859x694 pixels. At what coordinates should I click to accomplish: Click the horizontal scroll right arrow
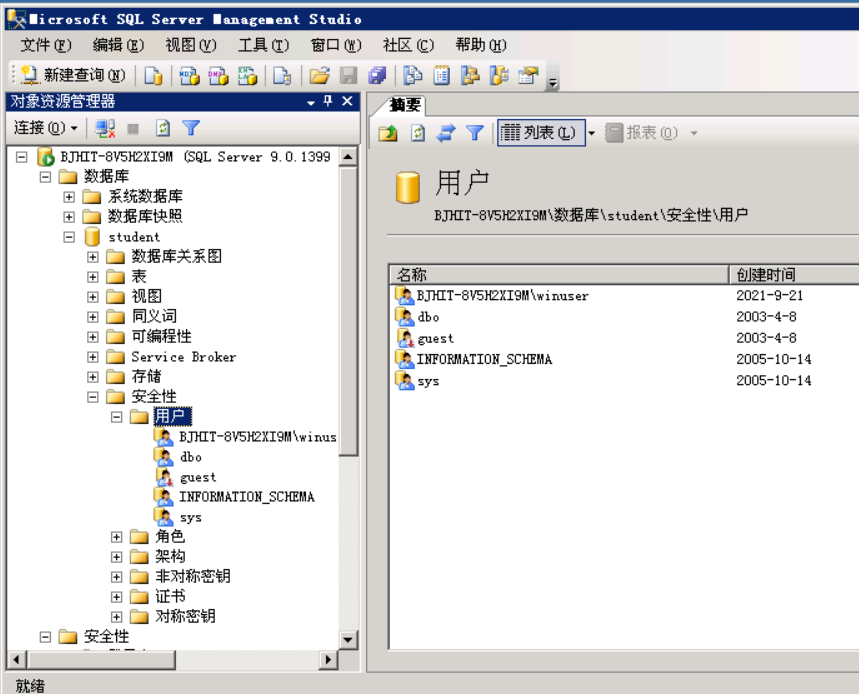point(328,659)
